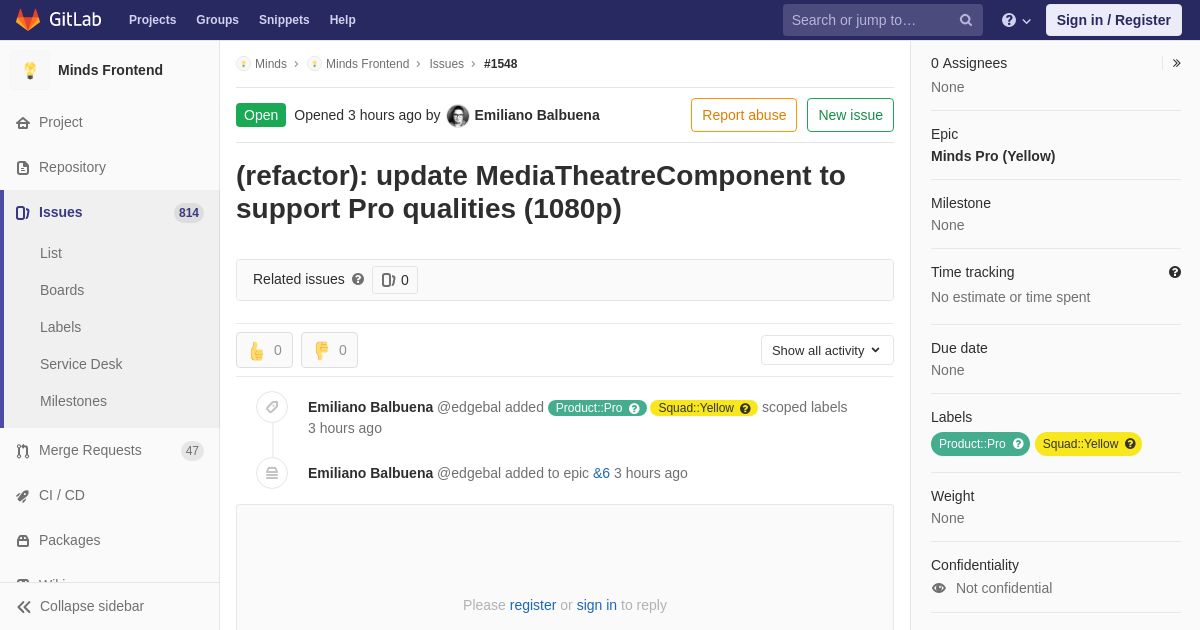The height and width of the screenshot is (630, 1200).
Task: Collapse the right sidebar with double chevron
Action: (x=1176, y=63)
